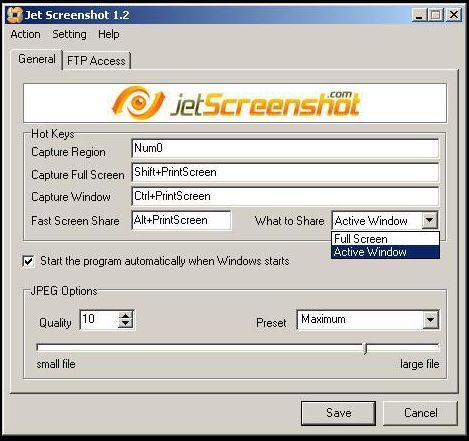The image size is (469, 441).
Task: Minimize the Jet Screenshot window
Action: click(x=419, y=15)
